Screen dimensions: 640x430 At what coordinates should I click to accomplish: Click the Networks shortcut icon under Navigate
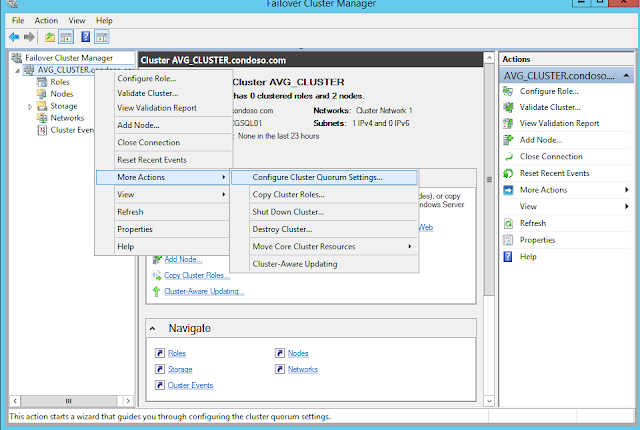coord(280,369)
